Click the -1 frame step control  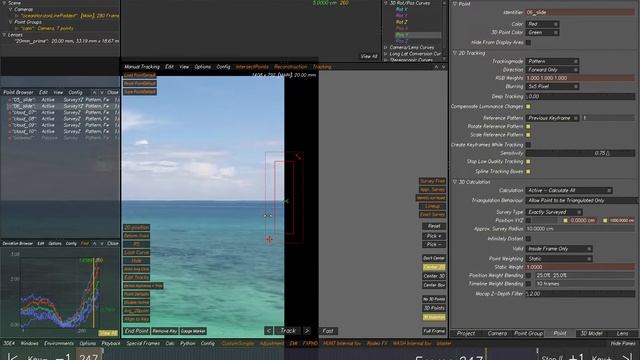[63, 358]
